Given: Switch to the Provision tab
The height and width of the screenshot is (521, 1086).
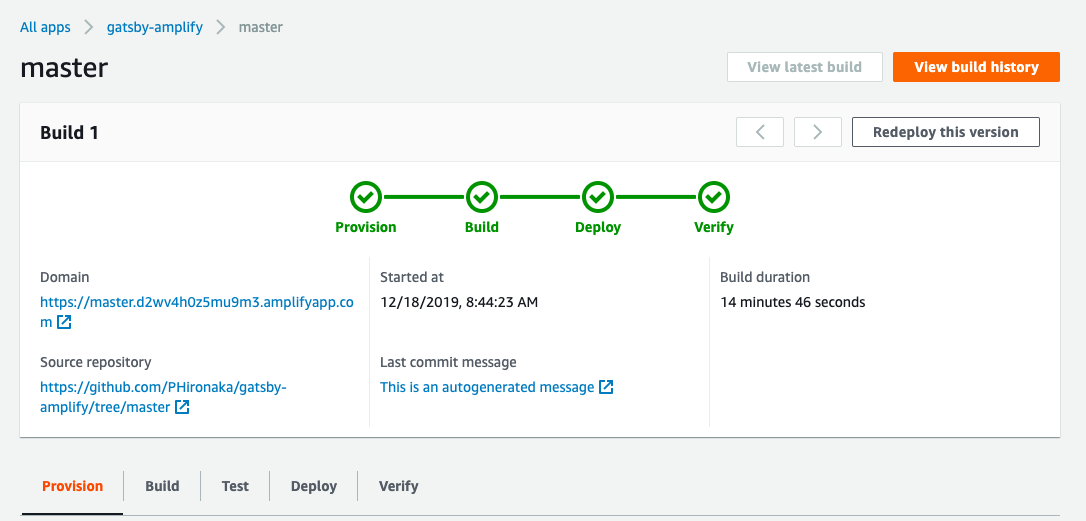Looking at the screenshot, I should tap(73, 486).
